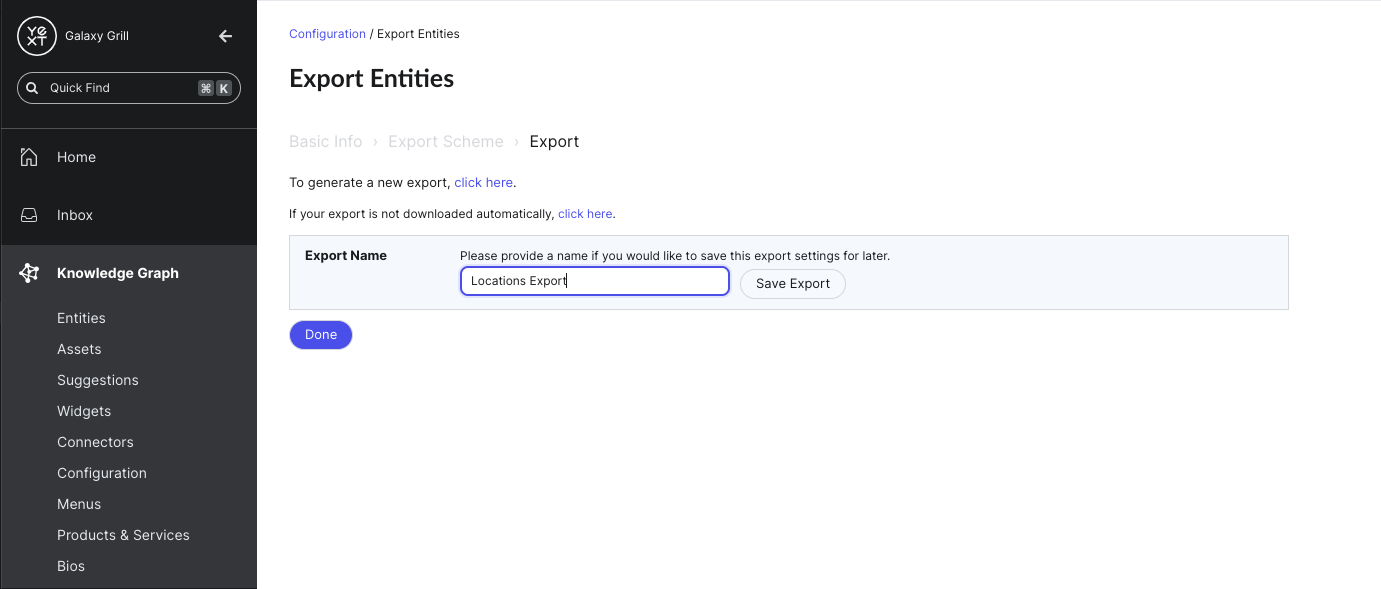Open the Widgets section
Image resolution: width=1381 pixels, height=589 pixels.
click(84, 411)
